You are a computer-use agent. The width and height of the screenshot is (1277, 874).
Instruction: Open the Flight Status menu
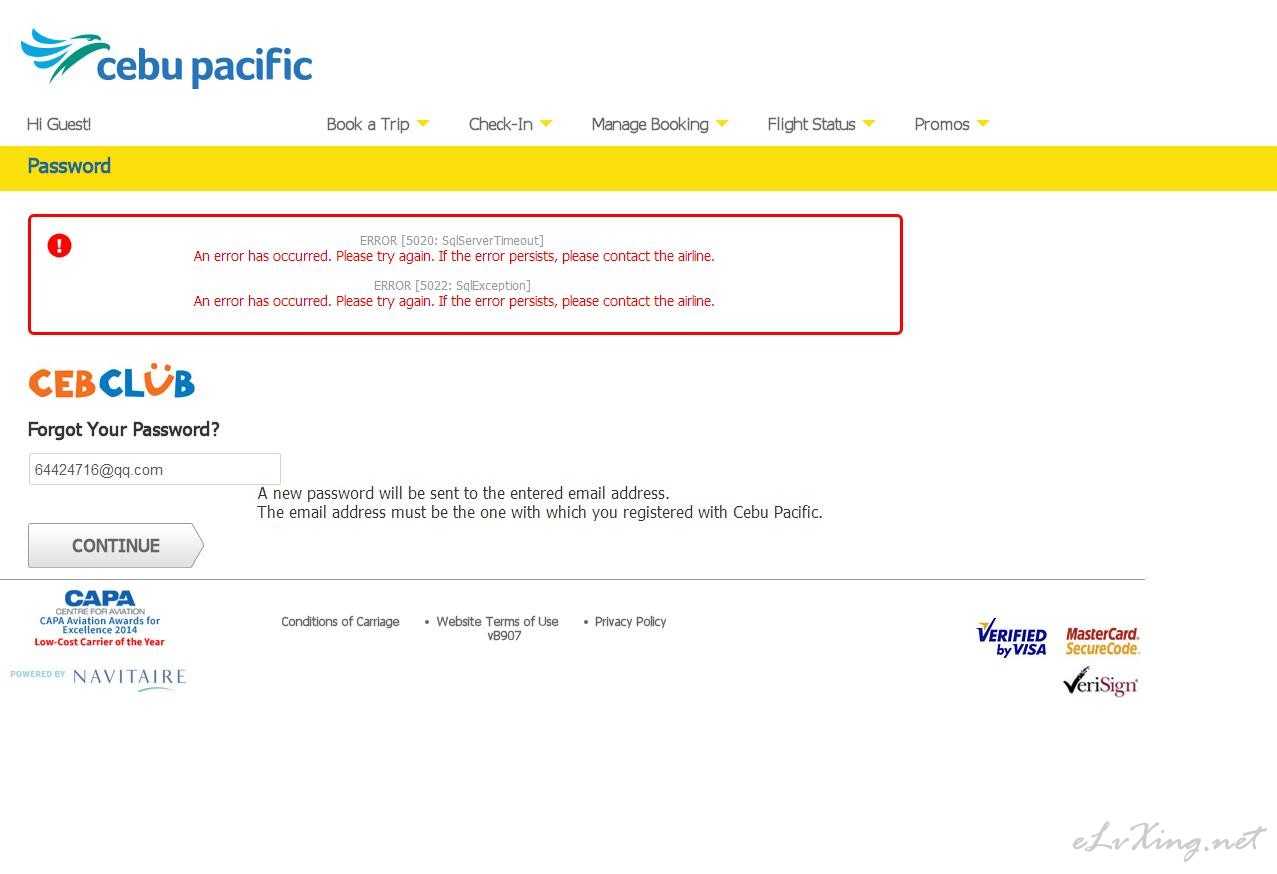click(811, 124)
